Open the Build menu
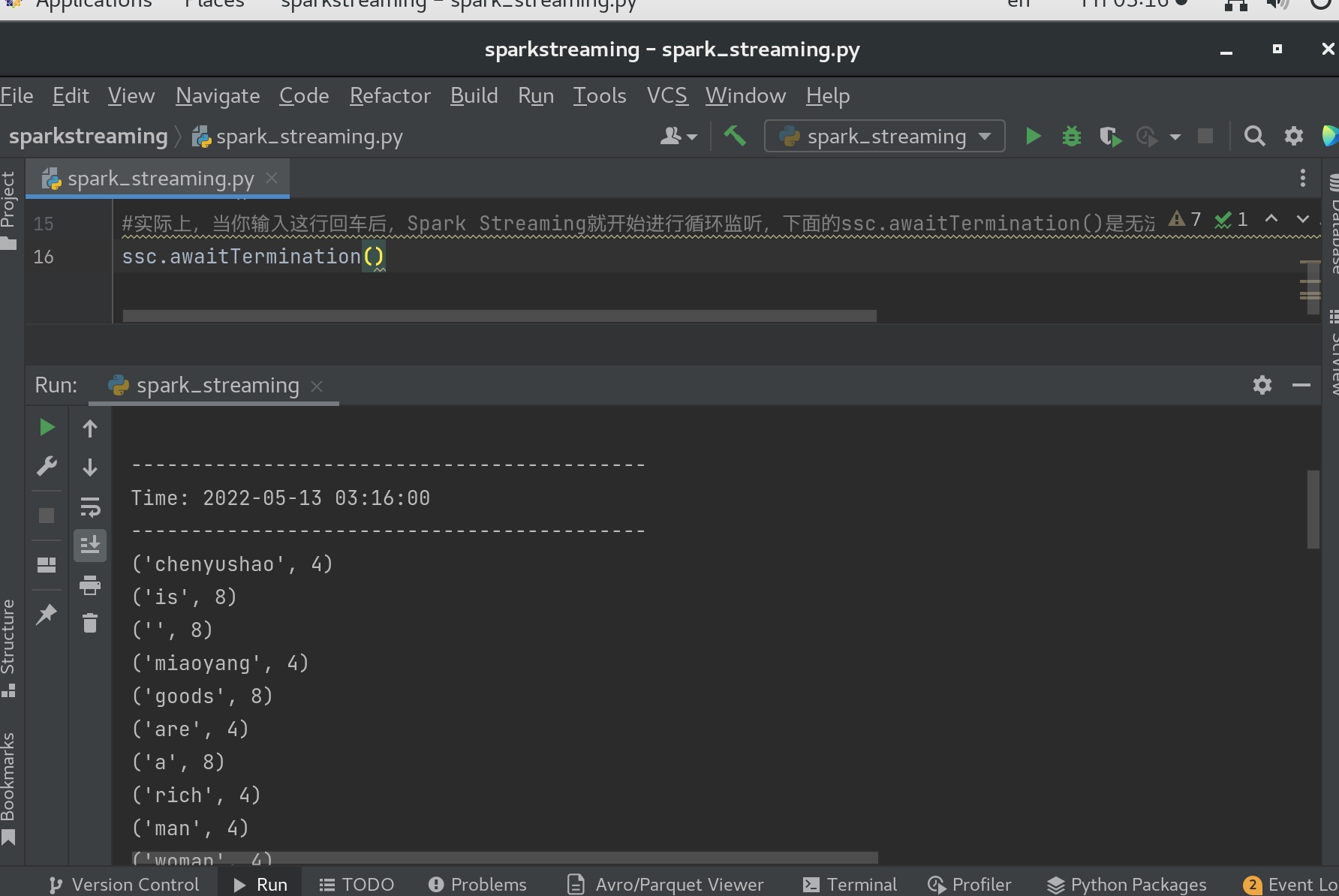 coord(474,95)
